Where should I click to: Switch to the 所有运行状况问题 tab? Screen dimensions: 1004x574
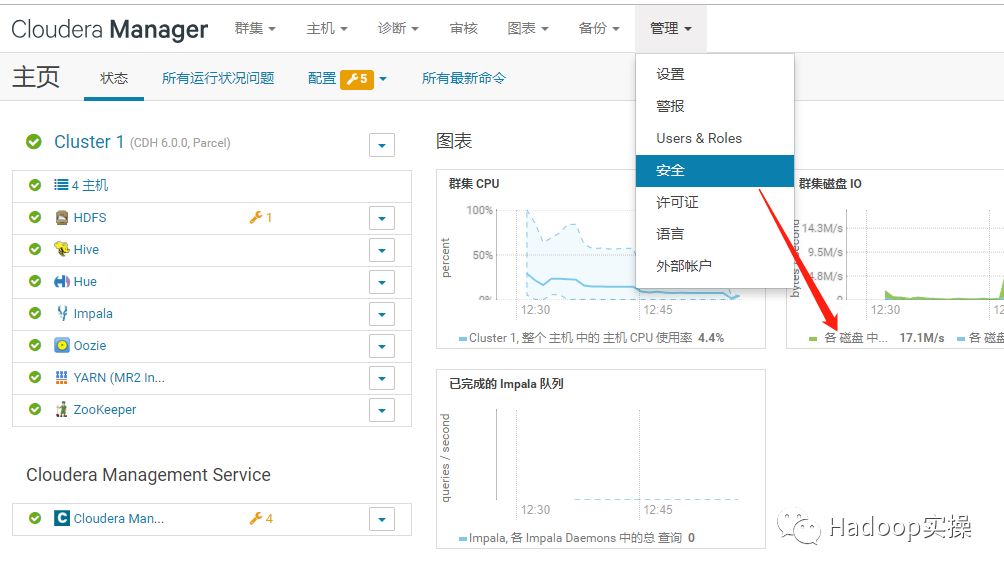pos(218,78)
